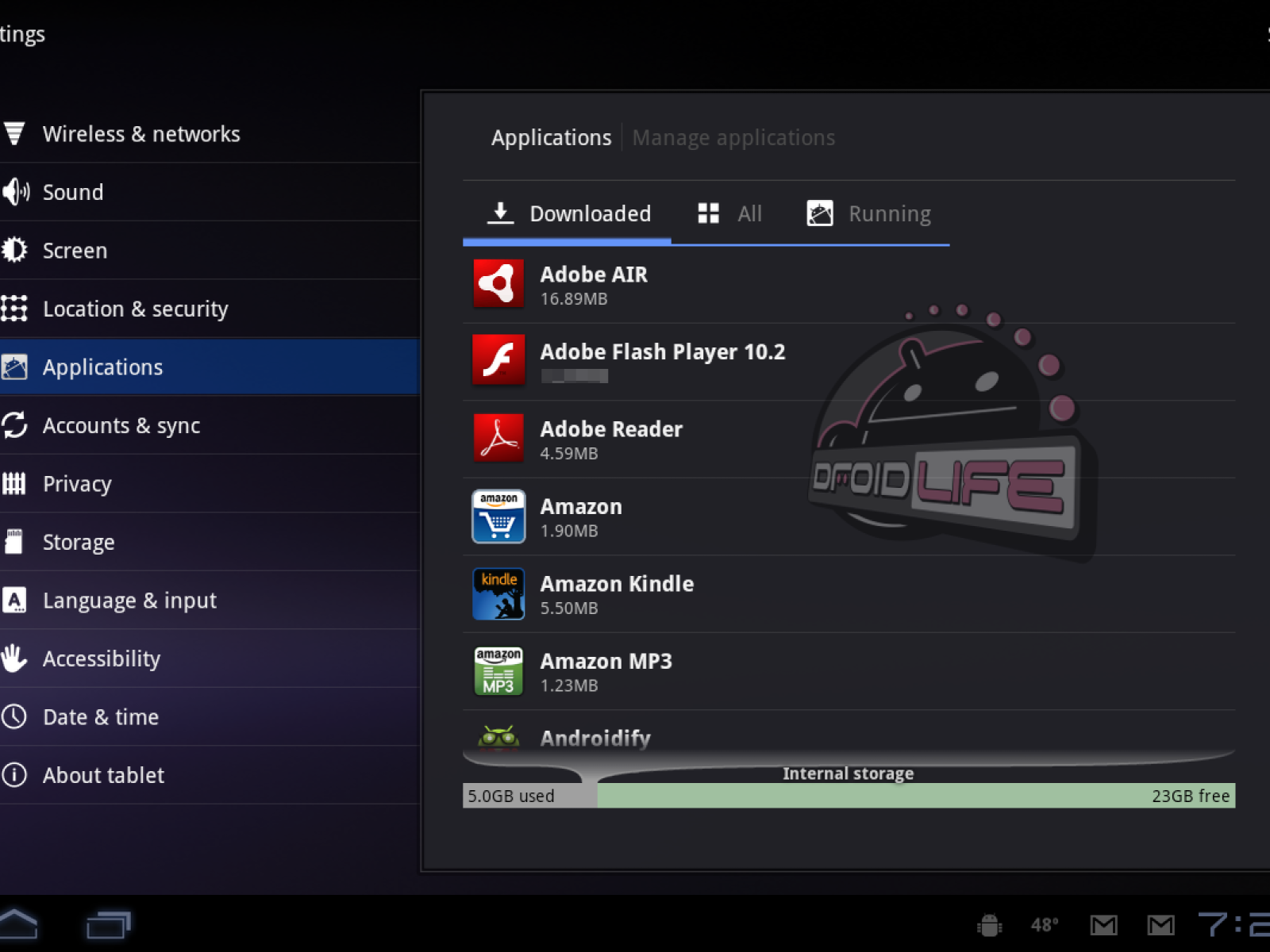Select the Amazon MP3 icon

[x=498, y=671]
